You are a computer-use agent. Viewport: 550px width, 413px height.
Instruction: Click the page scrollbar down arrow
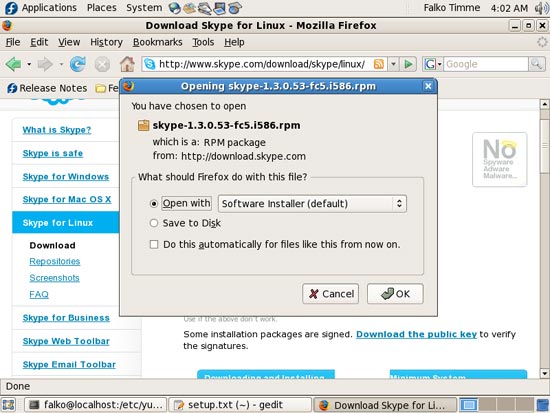(544, 373)
